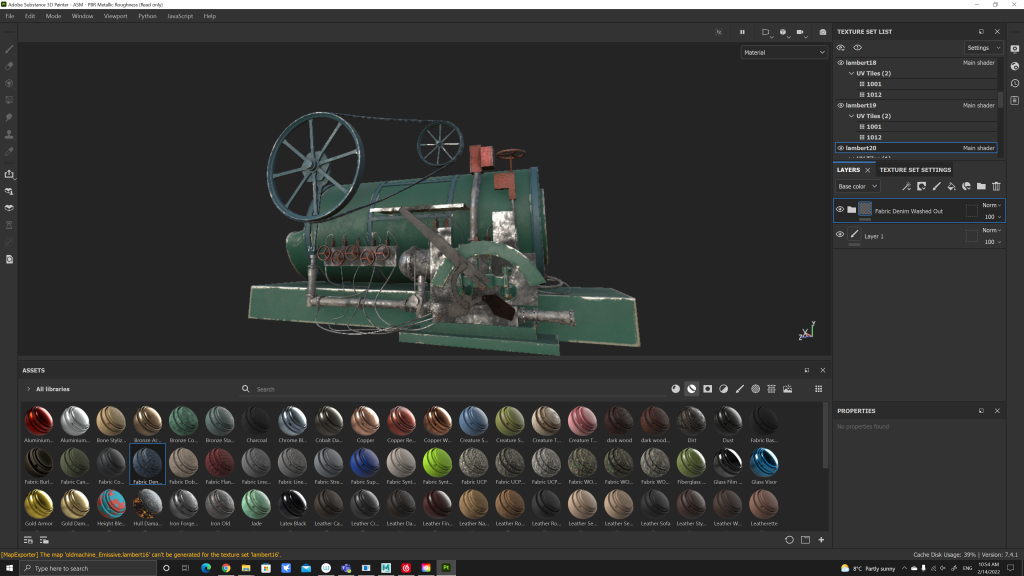
Task: Add a fill layer in Layers panel
Action: (951, 186)
